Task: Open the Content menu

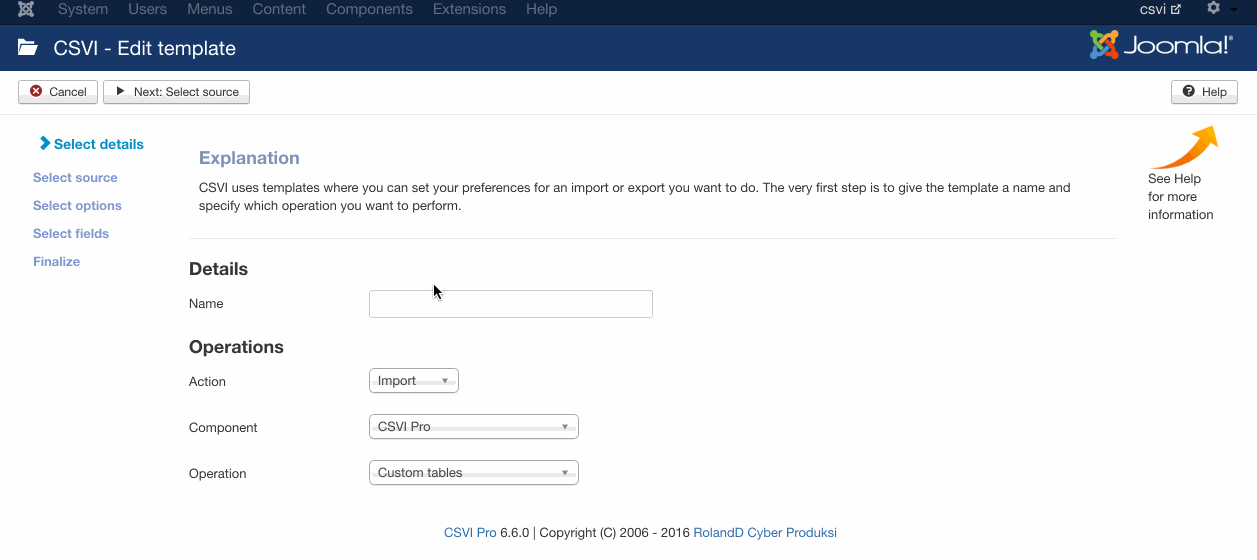Action: 279,9
